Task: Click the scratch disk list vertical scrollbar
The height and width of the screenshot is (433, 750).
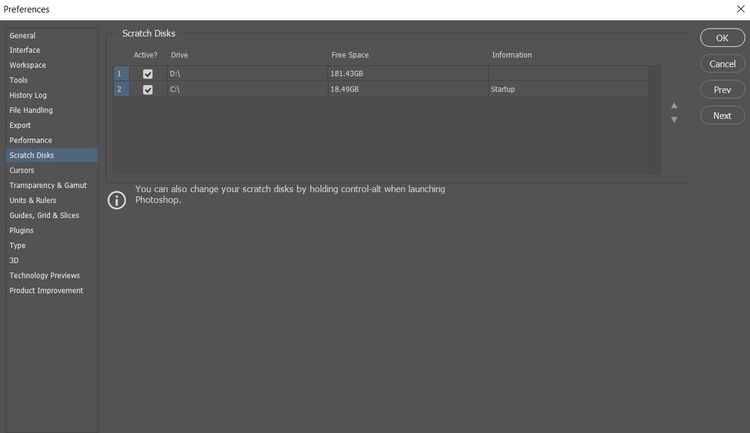Action: click(654, 120)
